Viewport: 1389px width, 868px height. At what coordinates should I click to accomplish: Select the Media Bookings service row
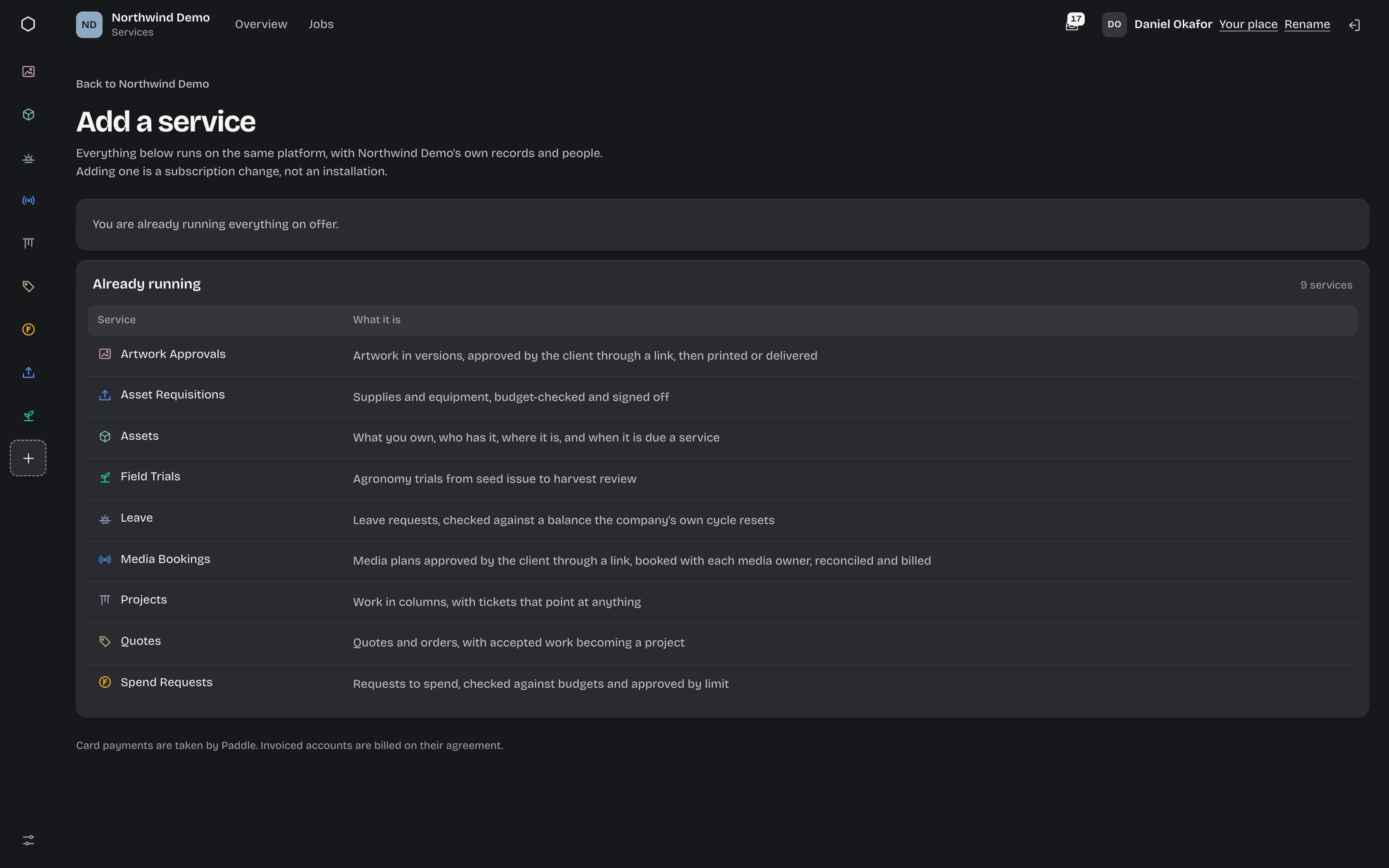722,561
